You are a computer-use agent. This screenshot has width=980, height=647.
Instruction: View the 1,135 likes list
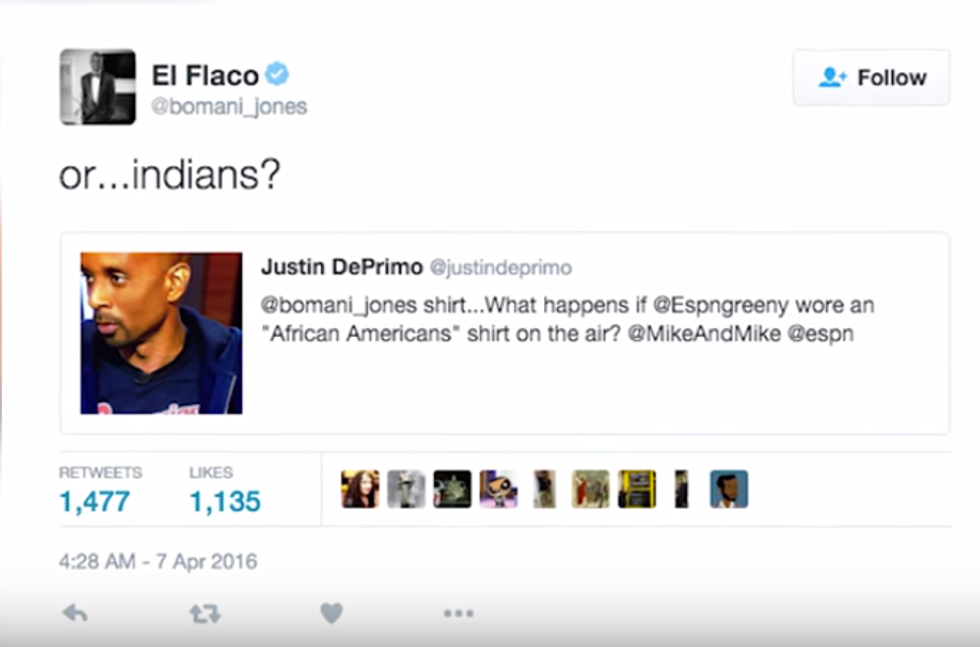[225, 490]
